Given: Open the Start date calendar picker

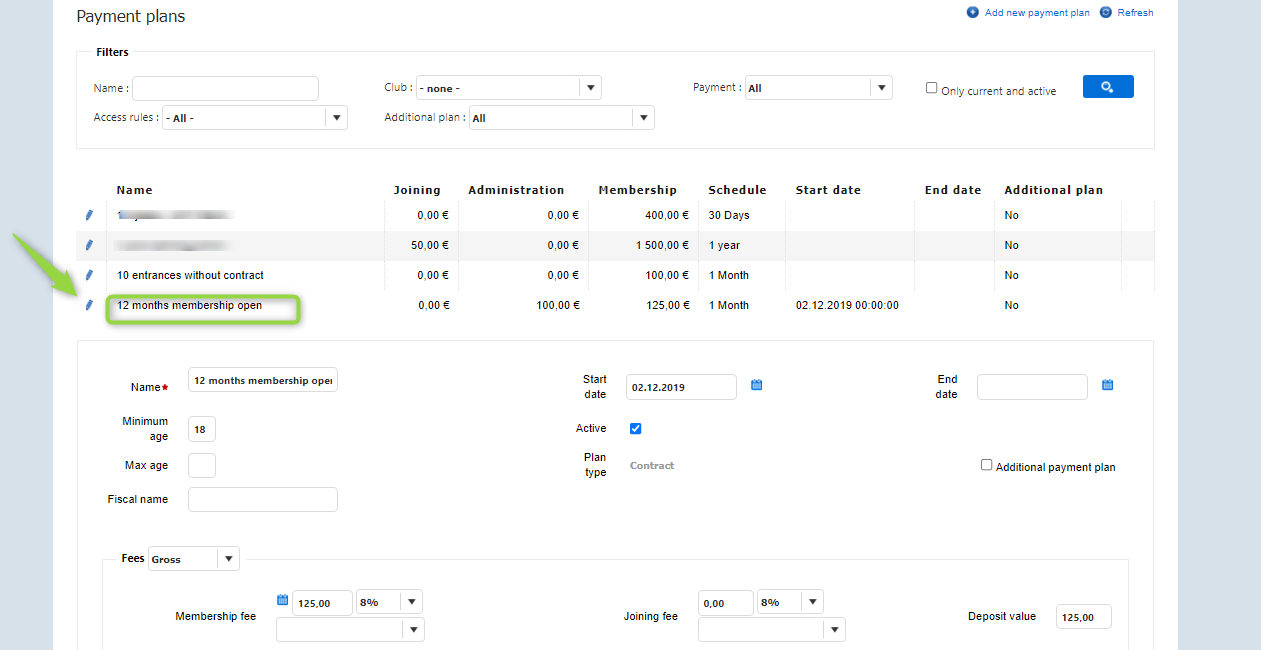Looking at the screenshot, I should click(x=757, y=385).
